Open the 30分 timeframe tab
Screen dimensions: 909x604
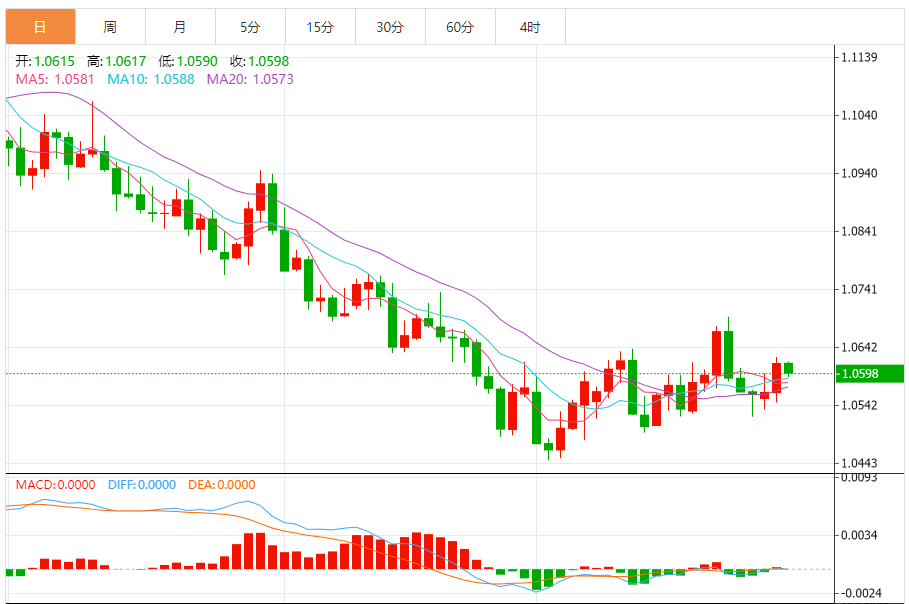390,27
